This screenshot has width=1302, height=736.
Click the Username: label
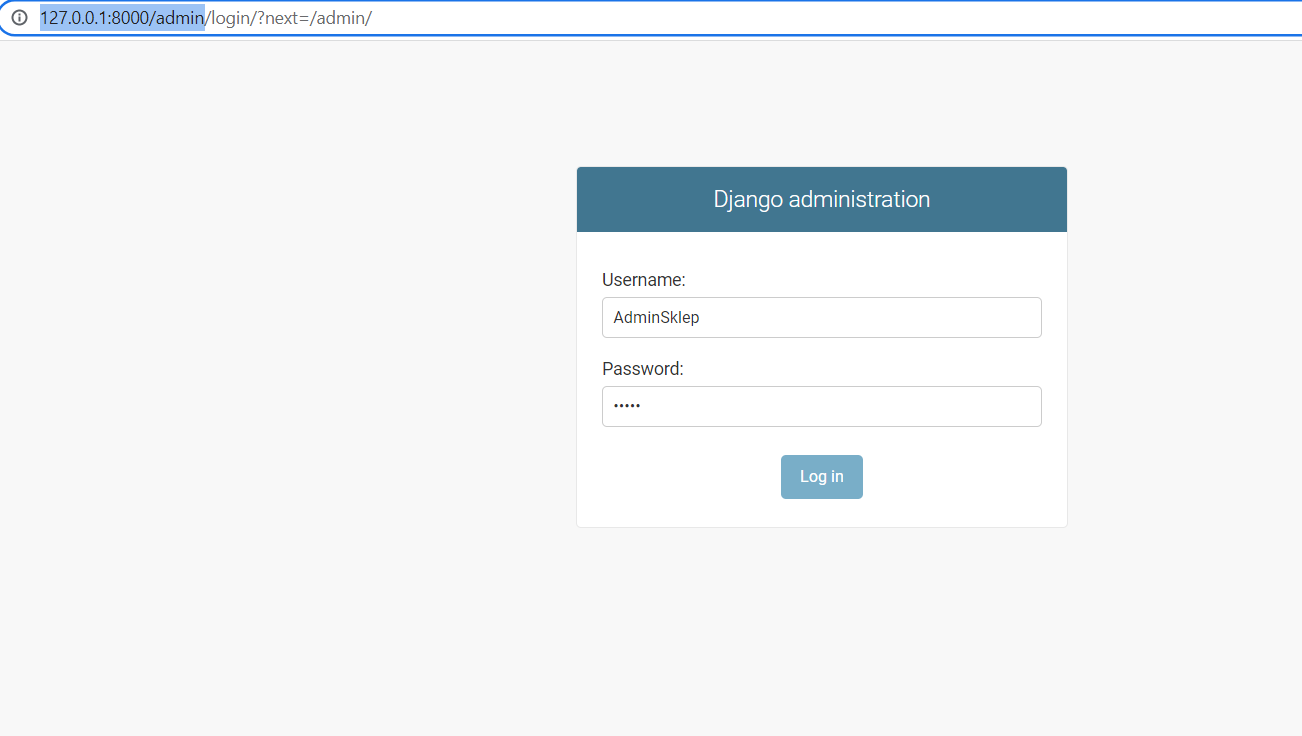(x=644, y=280)
